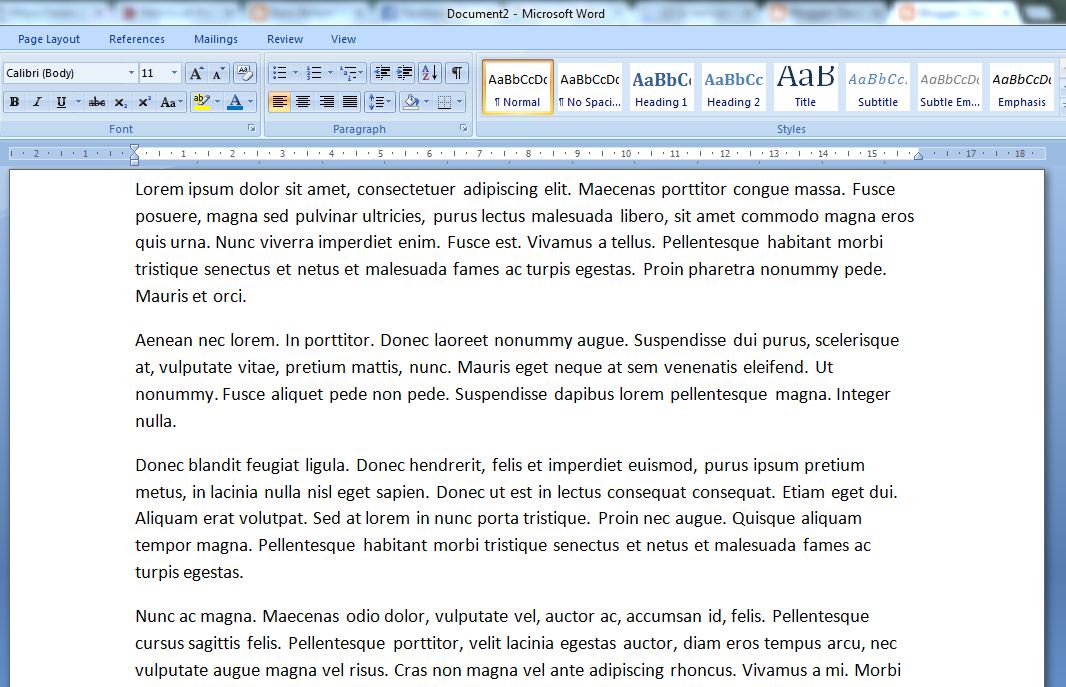Select the Title style
This screenshot has width=1066, height=687.
click(x=805, y=87)
